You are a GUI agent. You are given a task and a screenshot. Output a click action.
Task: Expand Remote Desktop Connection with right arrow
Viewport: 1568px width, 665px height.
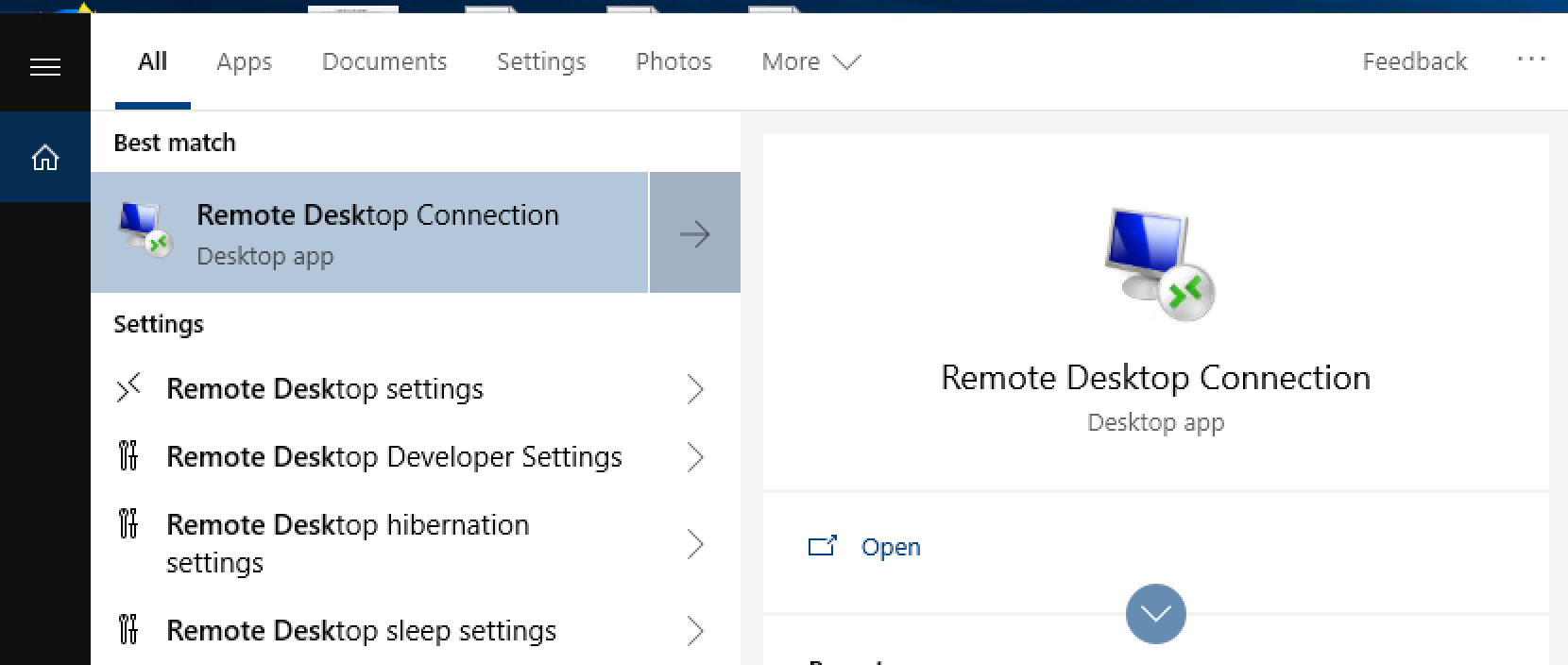click(694, 233)
